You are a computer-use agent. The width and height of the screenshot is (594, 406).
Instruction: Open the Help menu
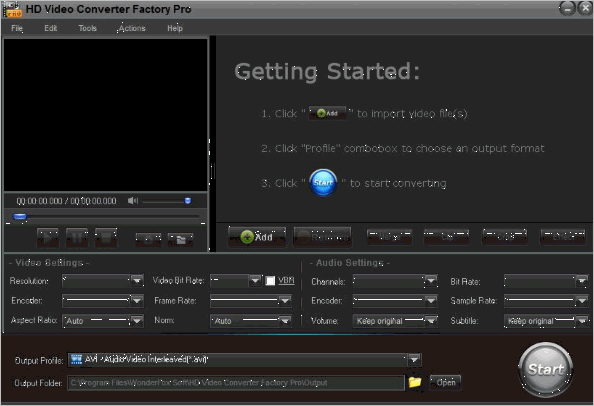pos(175,28)
